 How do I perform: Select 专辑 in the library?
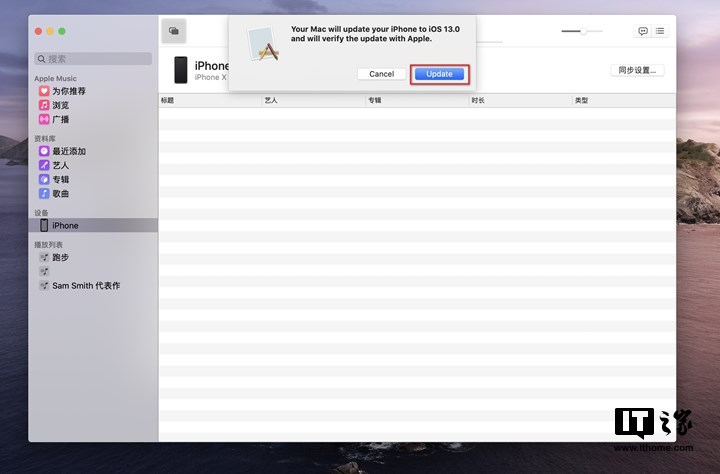click(x=61, y=180)
